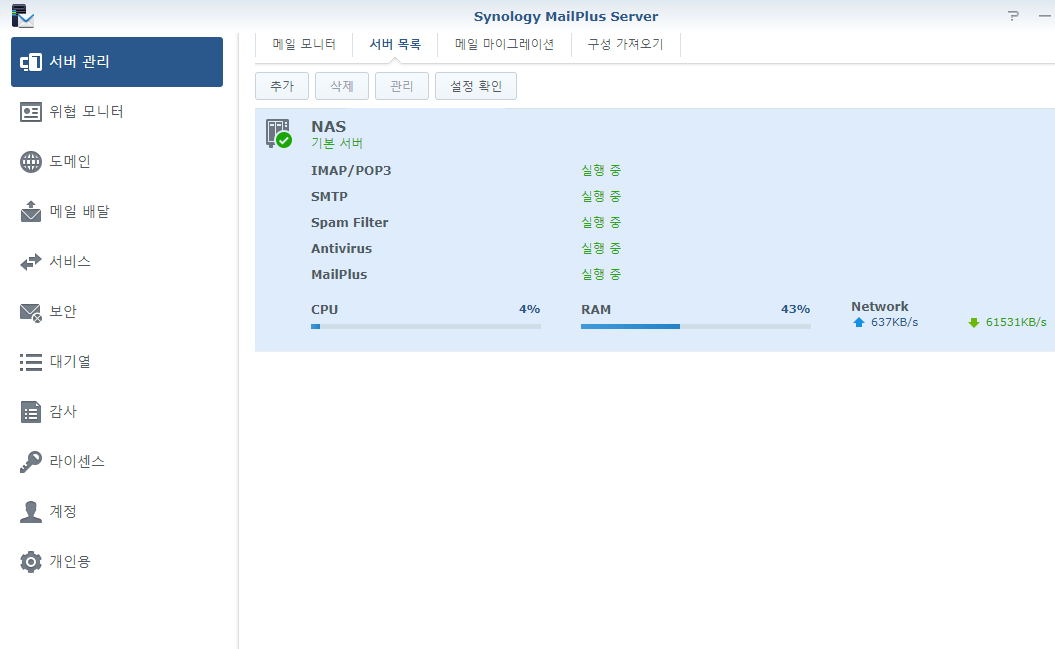The image size is (1055, 649).
Task: Click the CPU usage progress bar
Action: click(426, 327)
